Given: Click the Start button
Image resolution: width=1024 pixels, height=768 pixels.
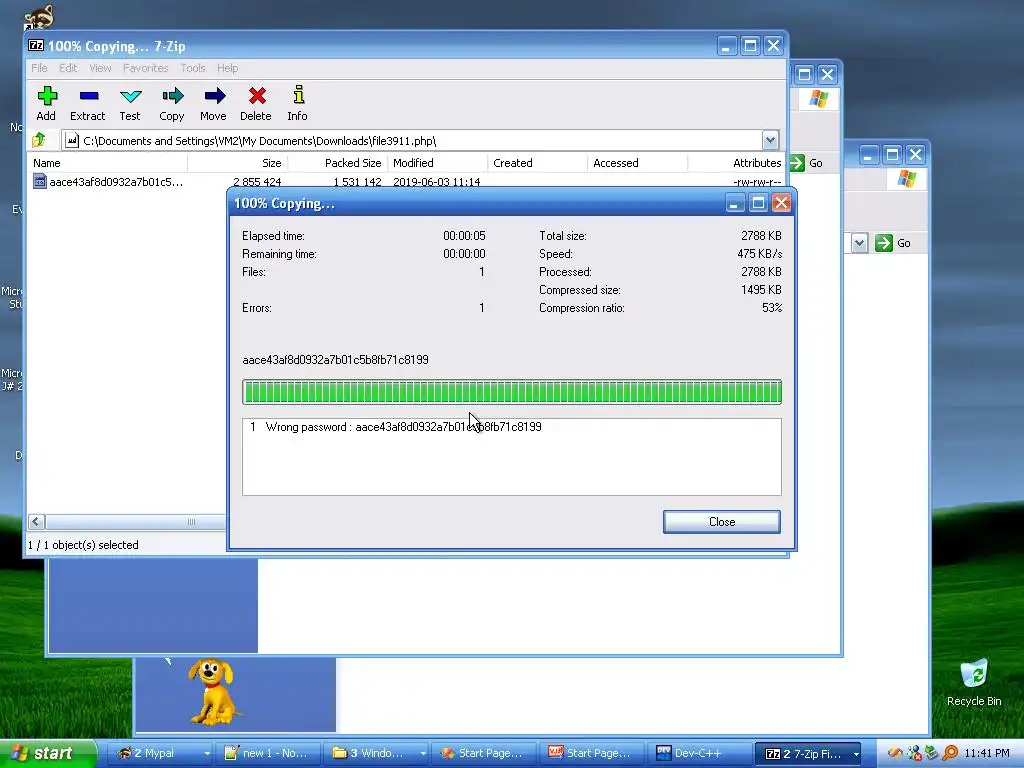Looking at the screenshot, I should 47,753.
